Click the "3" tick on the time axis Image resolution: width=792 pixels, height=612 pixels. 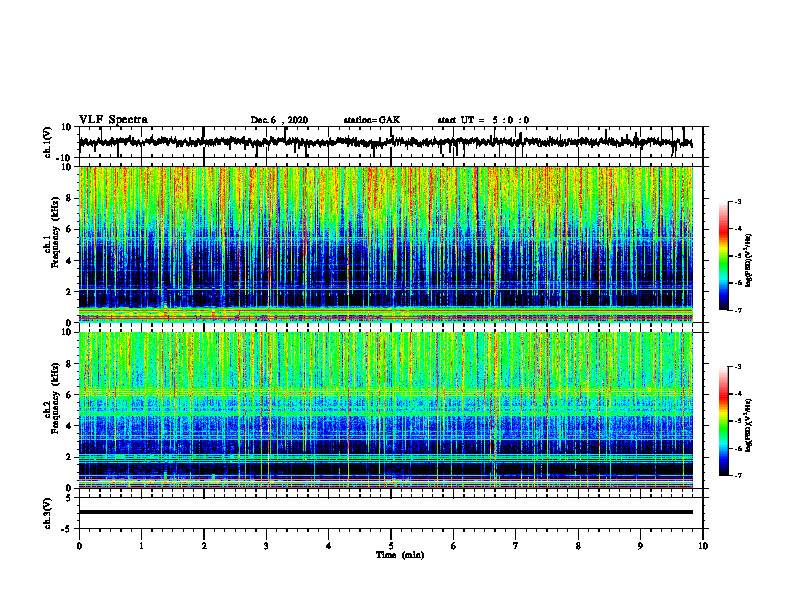266,546
